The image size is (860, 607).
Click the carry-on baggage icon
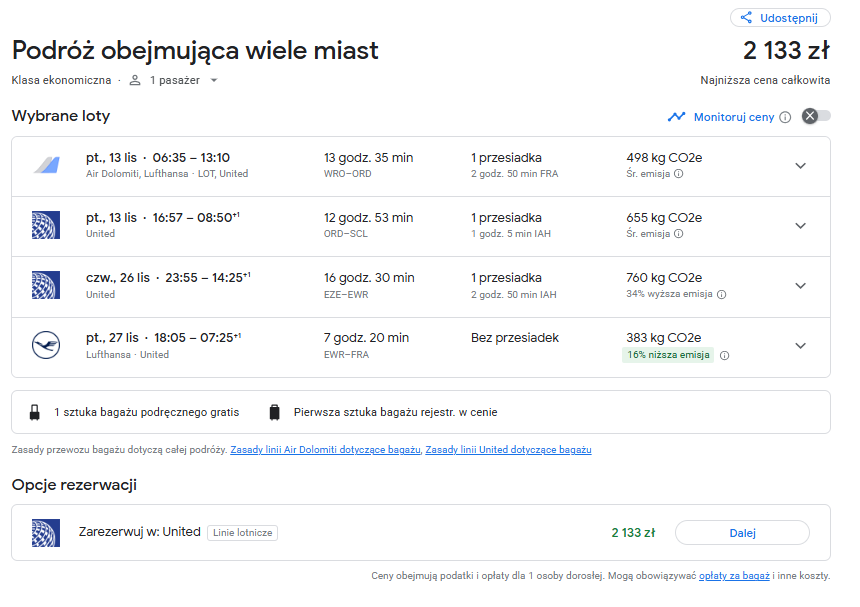click(35, 412)
